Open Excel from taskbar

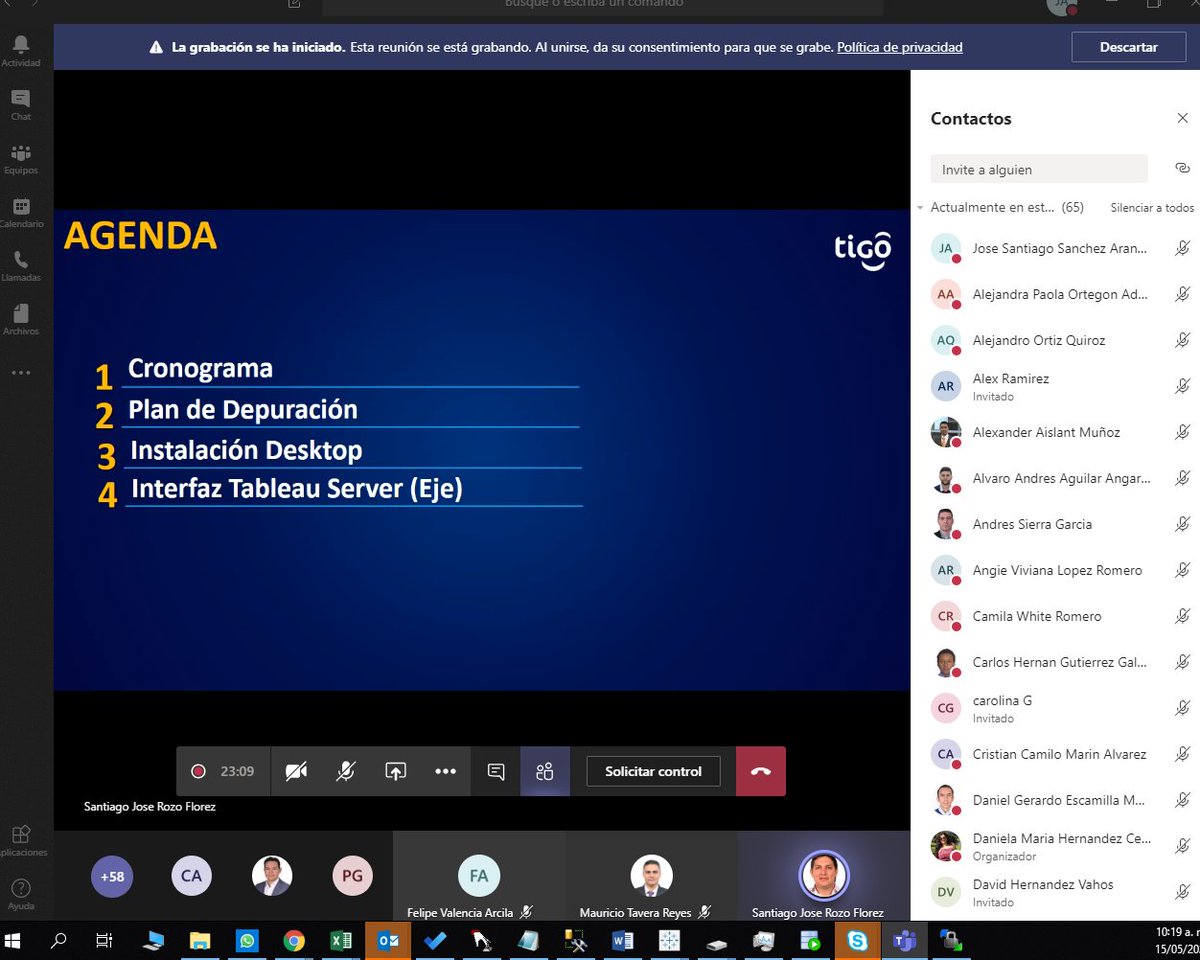pos(340,940)
